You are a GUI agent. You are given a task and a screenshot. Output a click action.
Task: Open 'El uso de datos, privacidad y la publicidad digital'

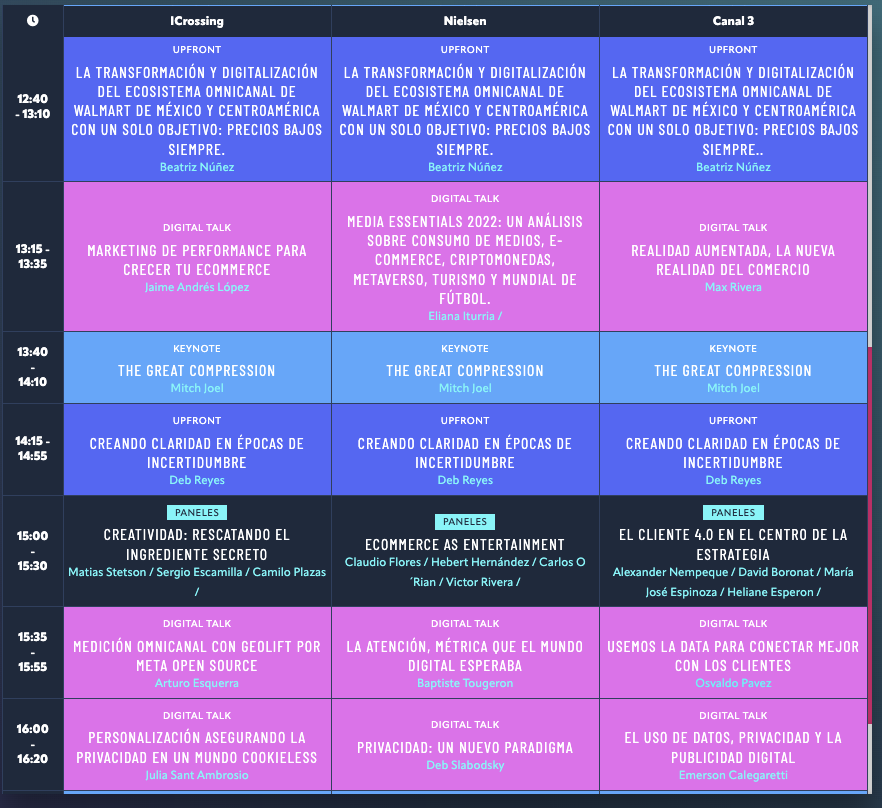click(x=733, y=748)
